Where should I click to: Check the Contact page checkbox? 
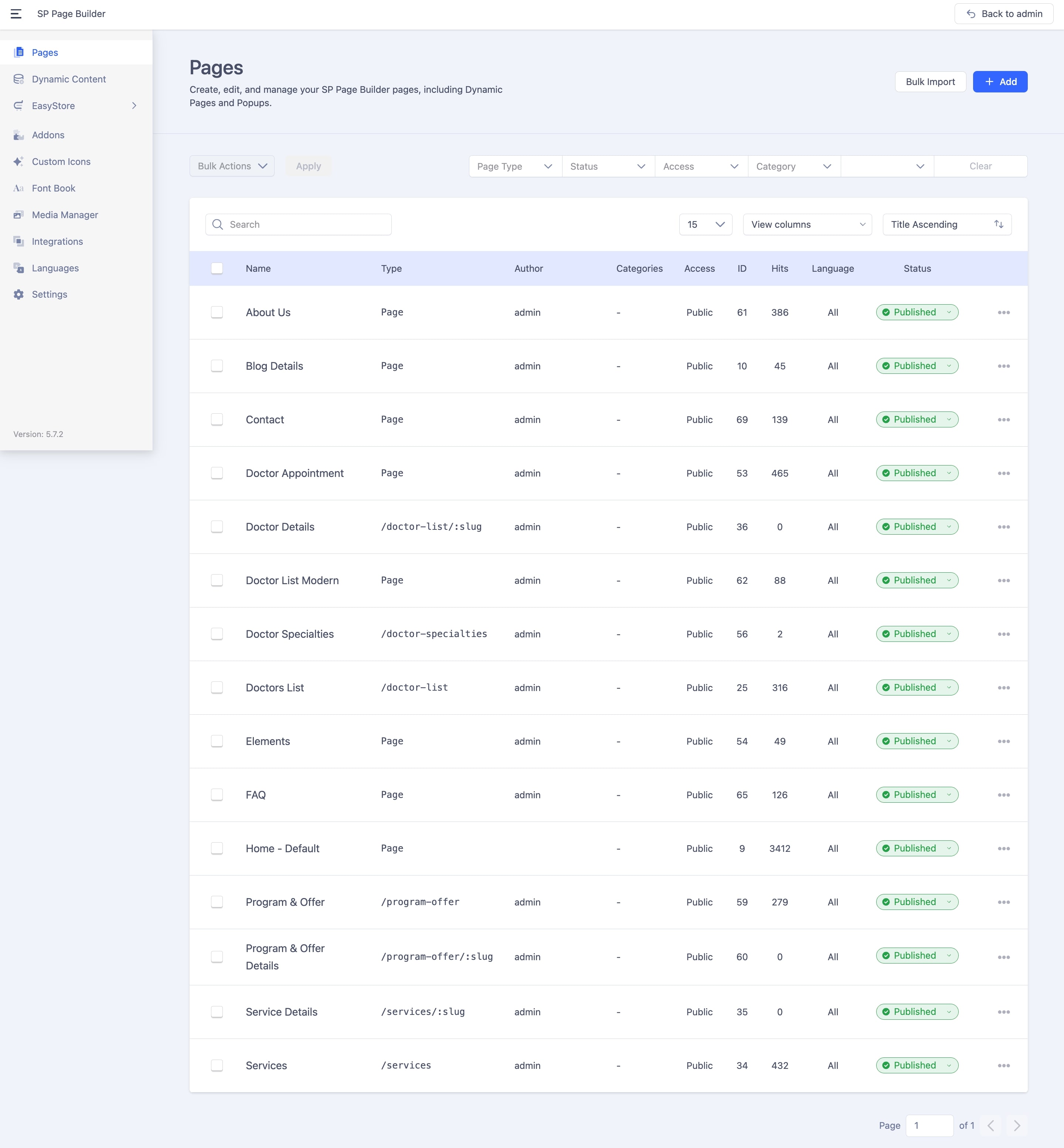point(217,419)
